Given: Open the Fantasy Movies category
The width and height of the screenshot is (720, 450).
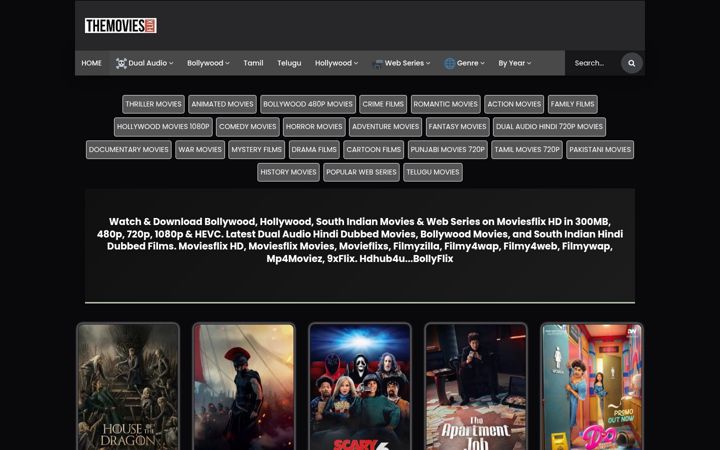Looking at the screenshot, I should (457, 127).
